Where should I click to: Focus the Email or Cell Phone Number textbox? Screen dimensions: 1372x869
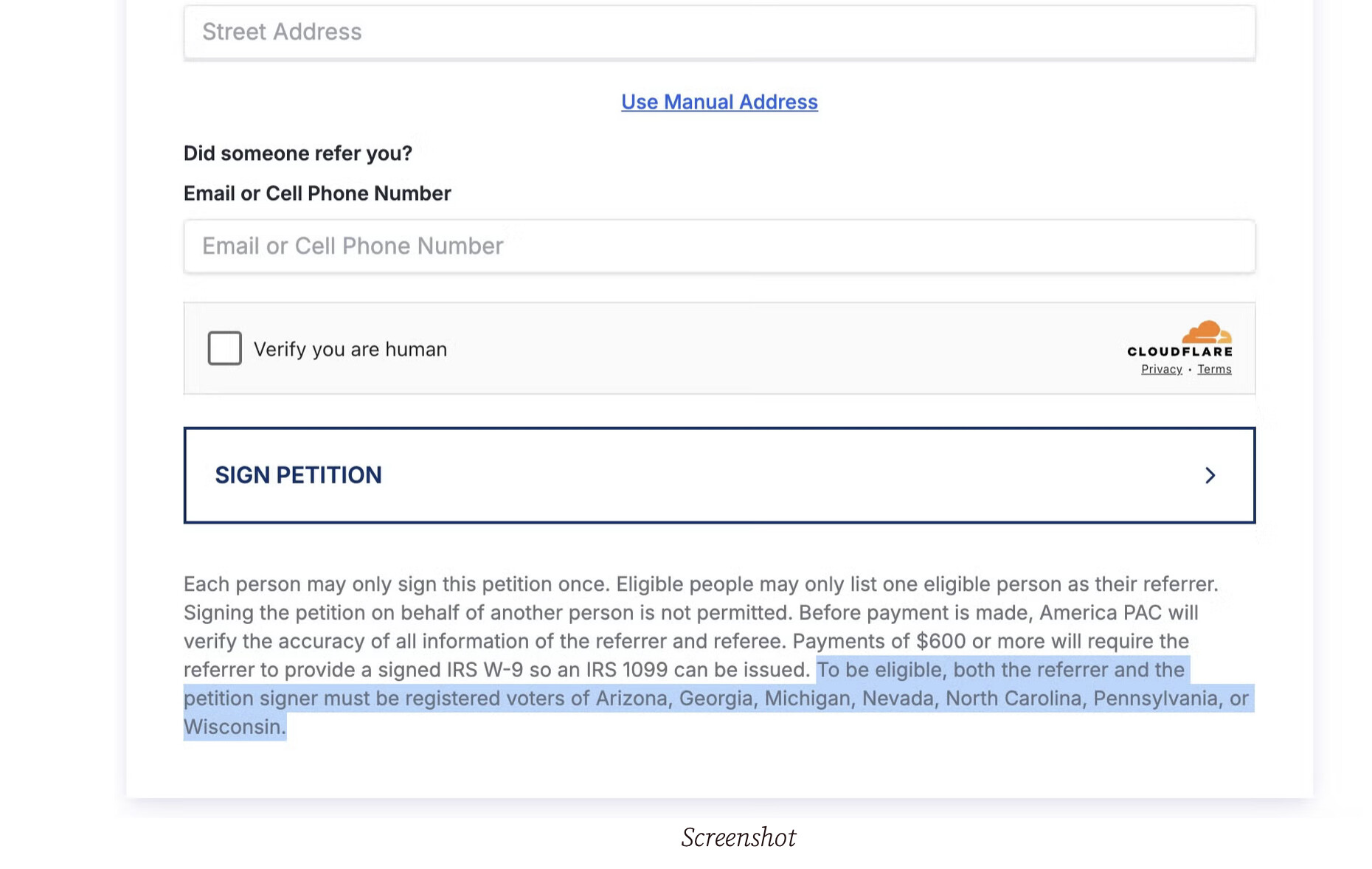tap(719, 246)
